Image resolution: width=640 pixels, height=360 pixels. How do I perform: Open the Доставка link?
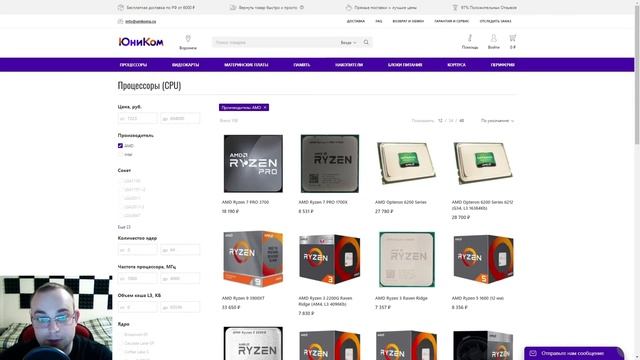[356, 21]
